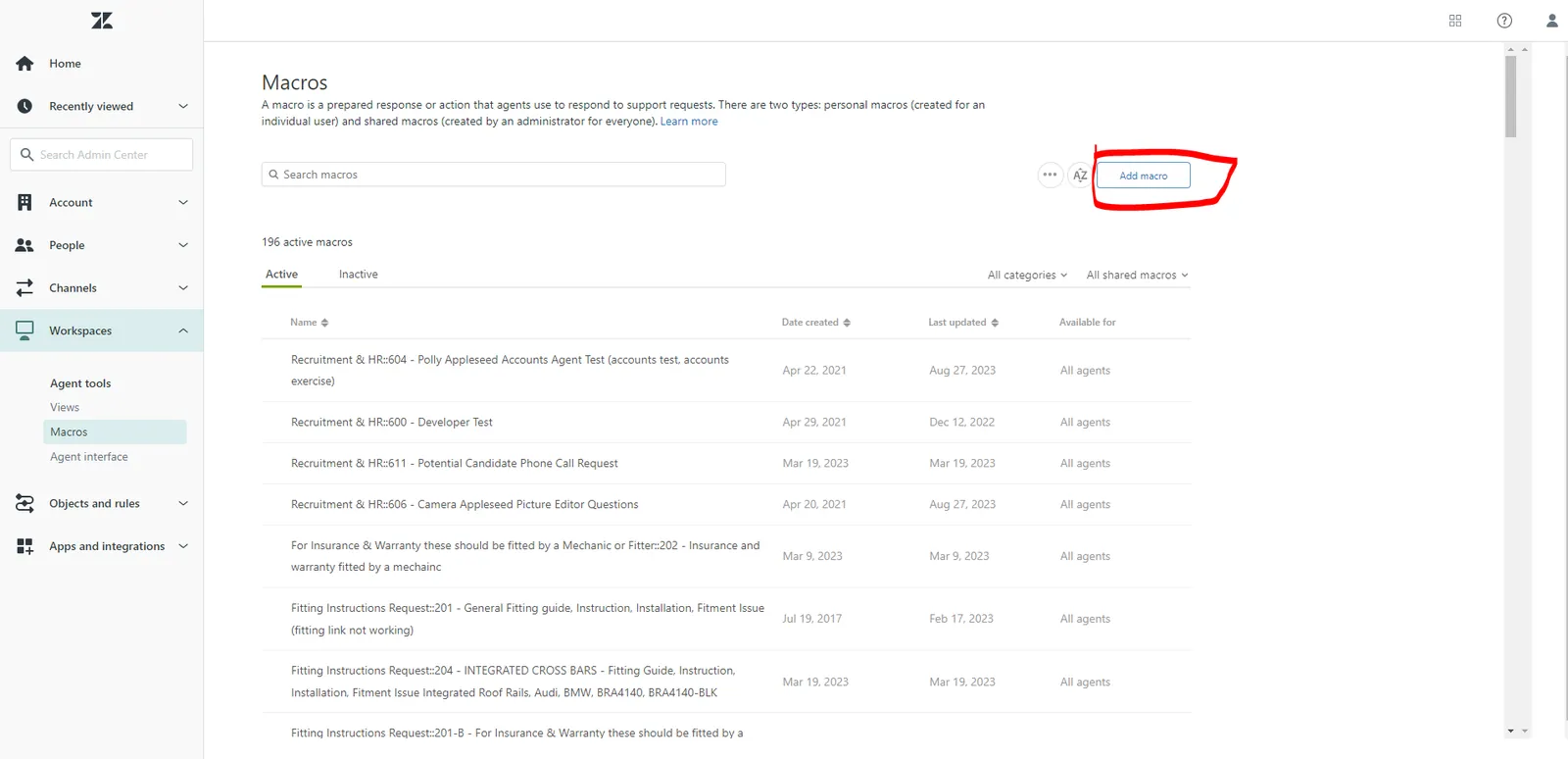Click the Apr 22, 2021 date created cell
The height and width of the screenshot is (759, 1568).
pos(814,371)
